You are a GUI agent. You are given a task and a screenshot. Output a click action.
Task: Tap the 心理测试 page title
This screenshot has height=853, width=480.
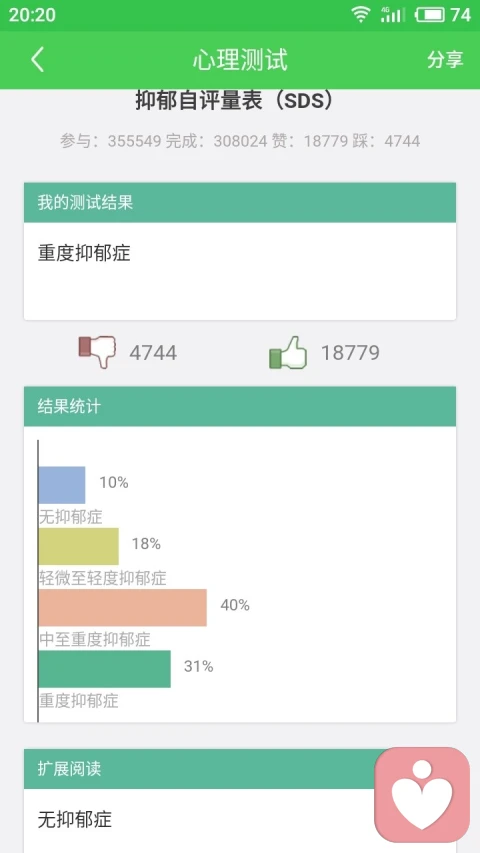[240, 60]
